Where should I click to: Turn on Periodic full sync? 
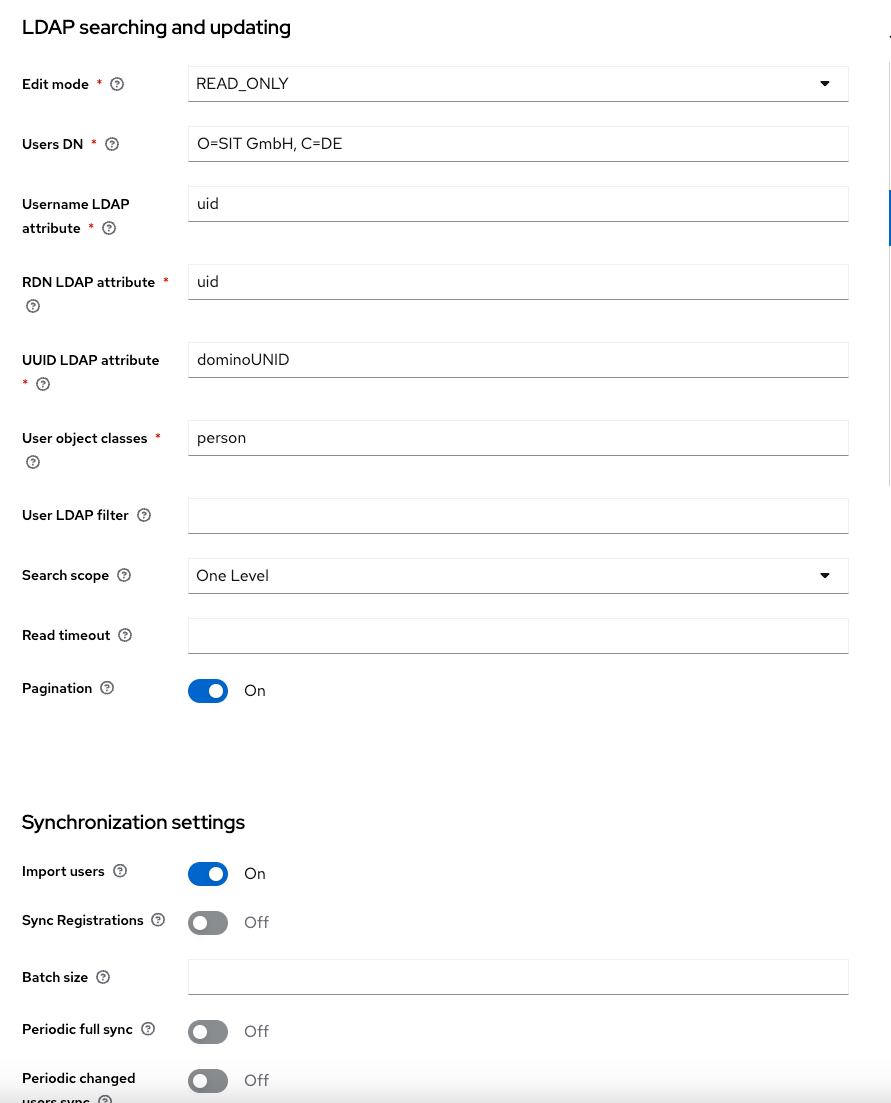coord(208,1032)
